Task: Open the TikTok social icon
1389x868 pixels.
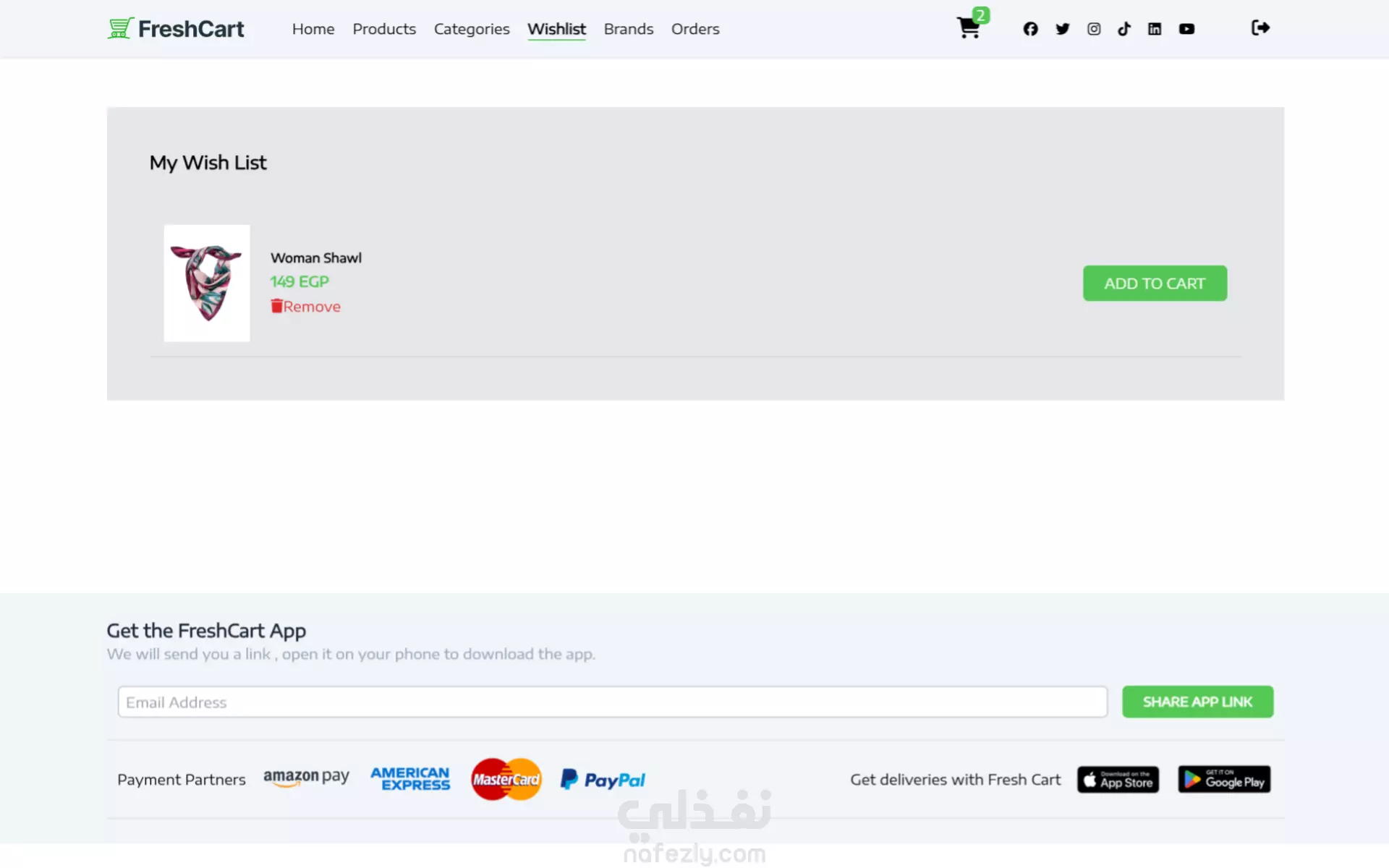Action: click(x=1124, y=29)
